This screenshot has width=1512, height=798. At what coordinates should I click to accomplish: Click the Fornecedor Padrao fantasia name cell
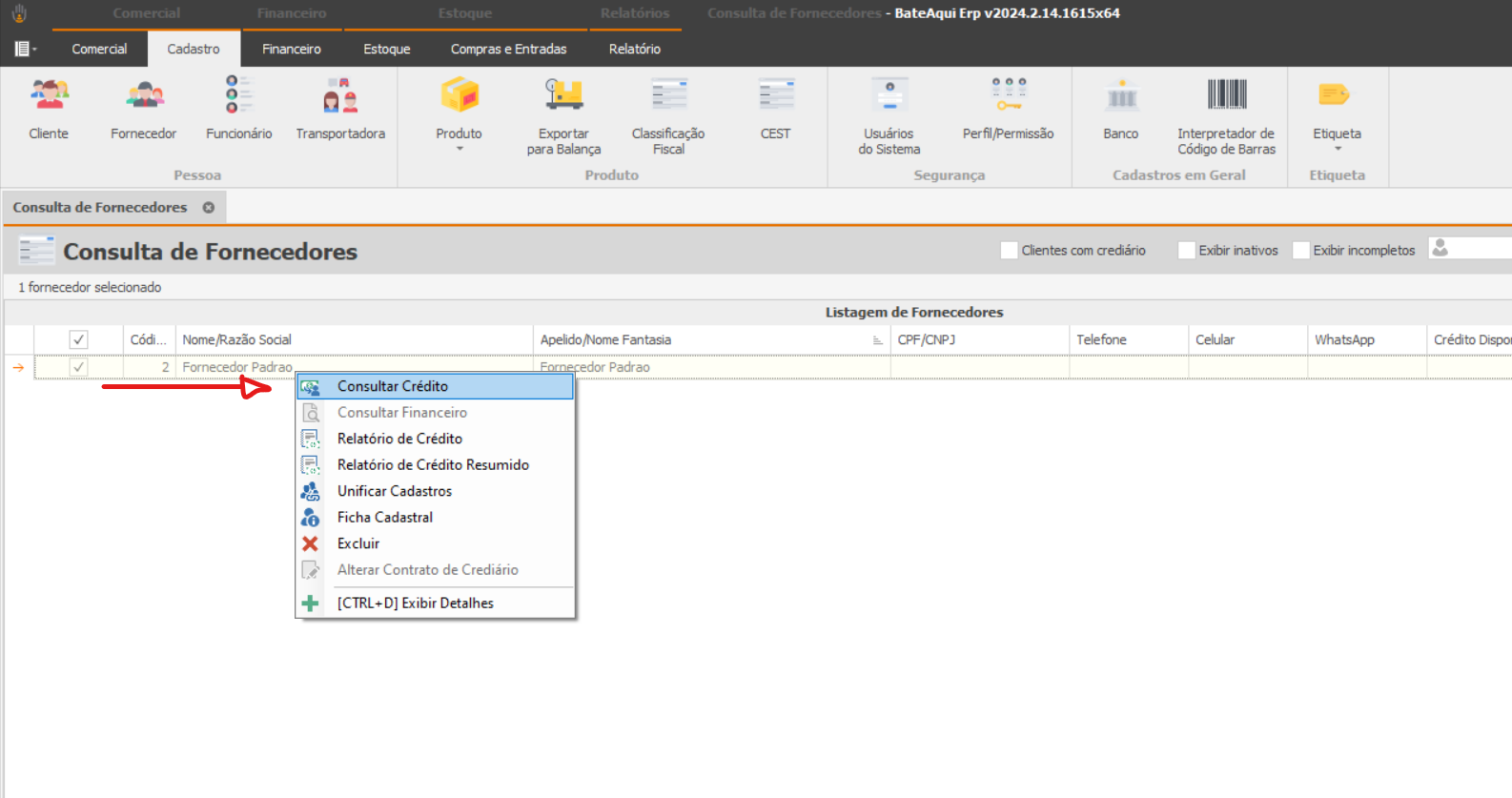(x=711, y=367)
